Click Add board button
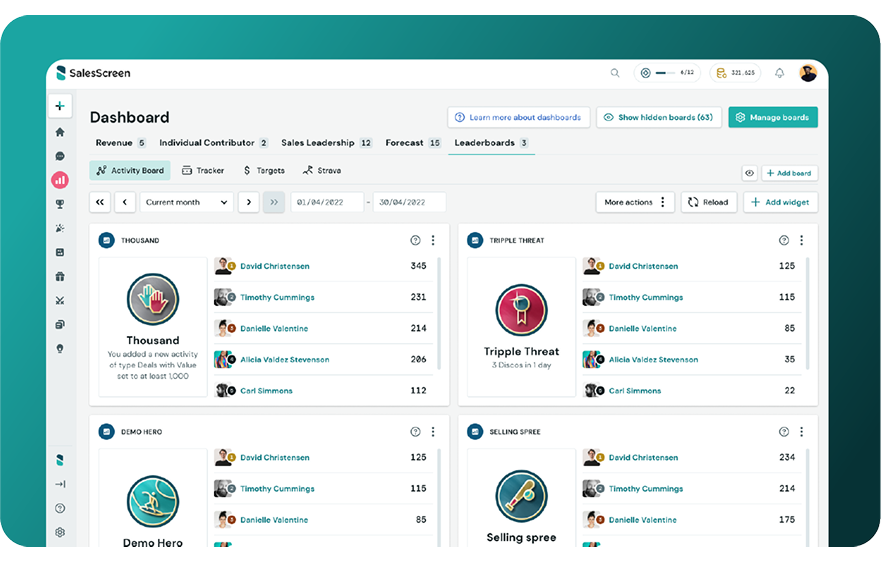This screenshot has height=562, width=881. 789,173
